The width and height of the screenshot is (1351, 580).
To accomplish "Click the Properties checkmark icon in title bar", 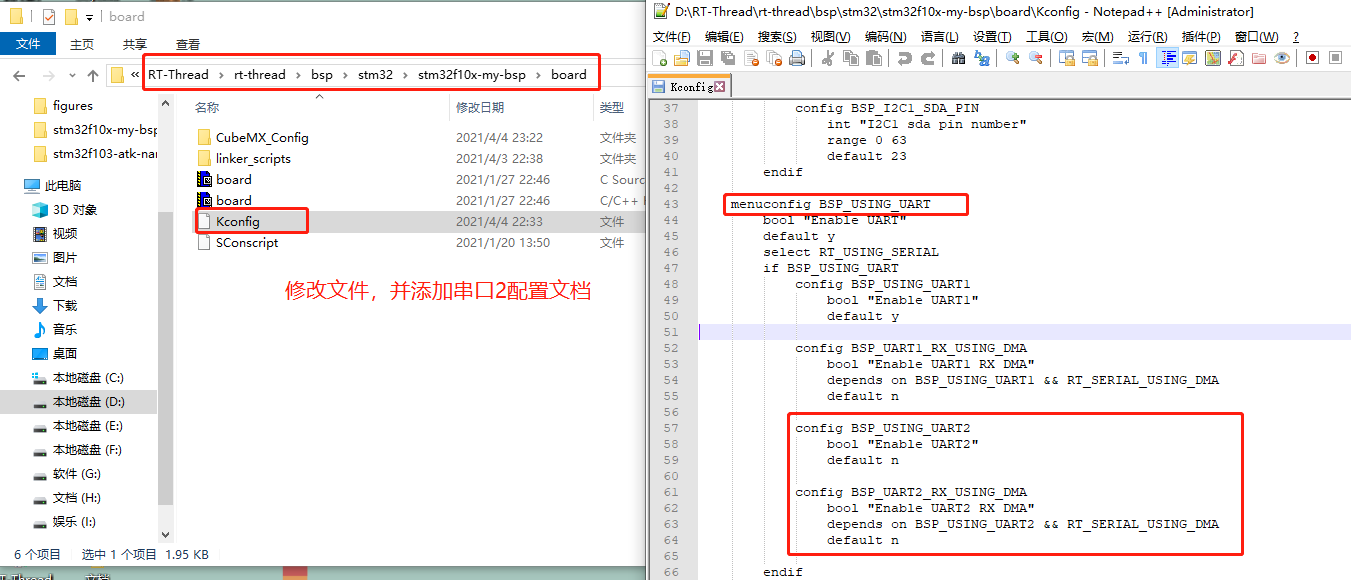I will point(49,16).
